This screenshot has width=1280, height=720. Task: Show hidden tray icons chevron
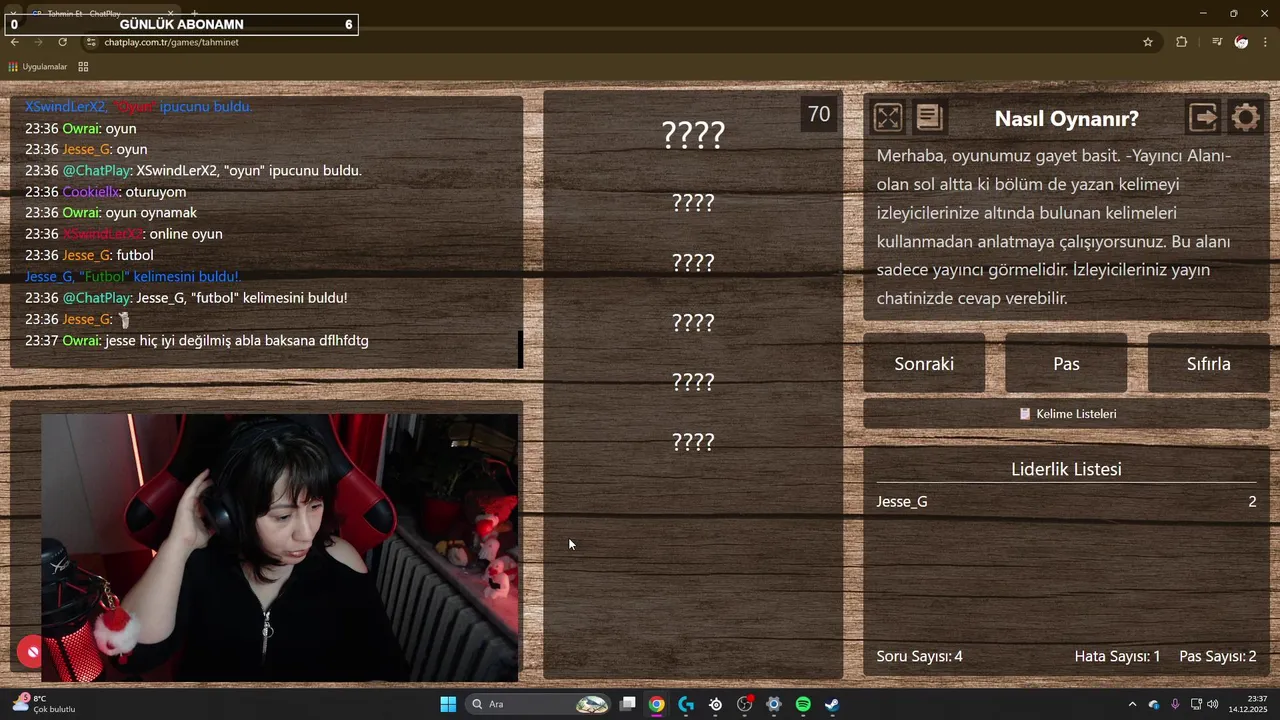1132,704
